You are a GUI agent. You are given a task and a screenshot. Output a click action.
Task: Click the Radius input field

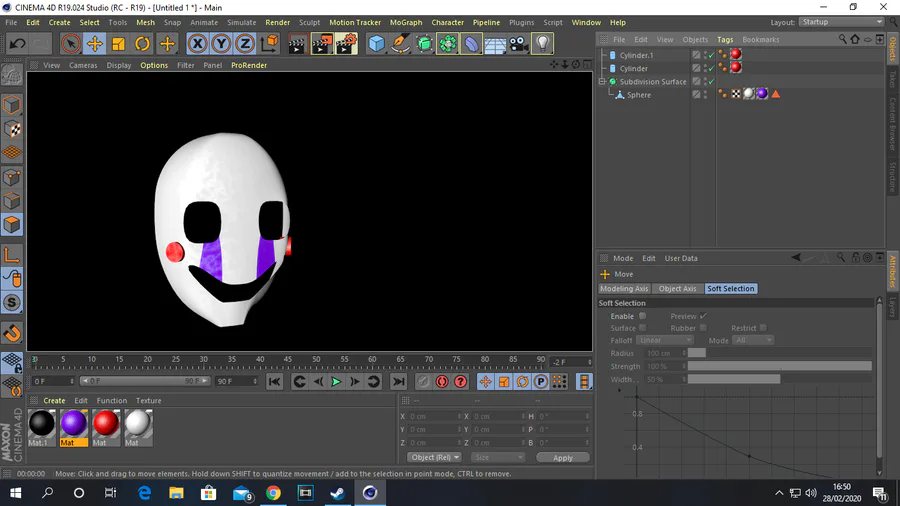[665, 353]
